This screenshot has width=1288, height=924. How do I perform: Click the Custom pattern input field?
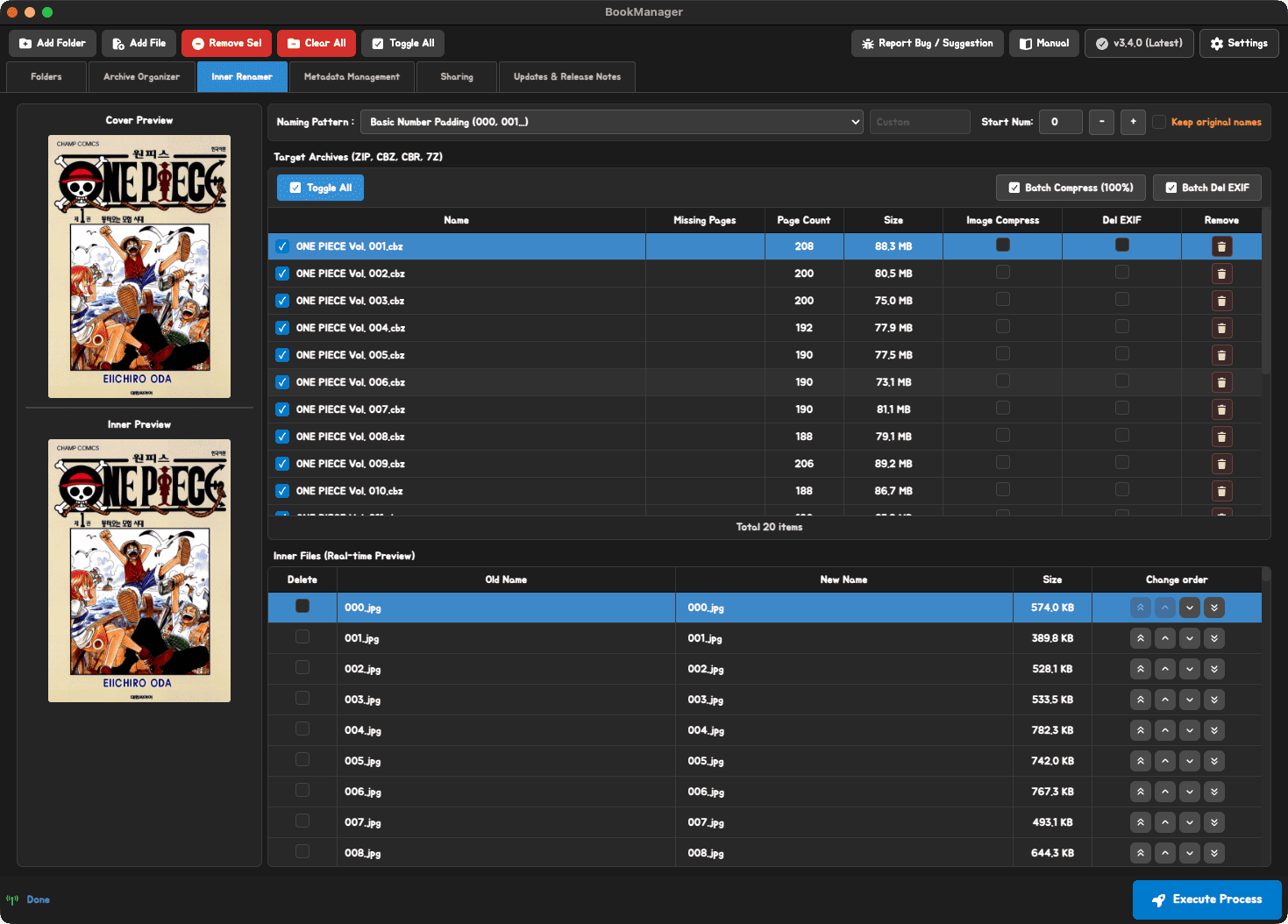(920, 122)
